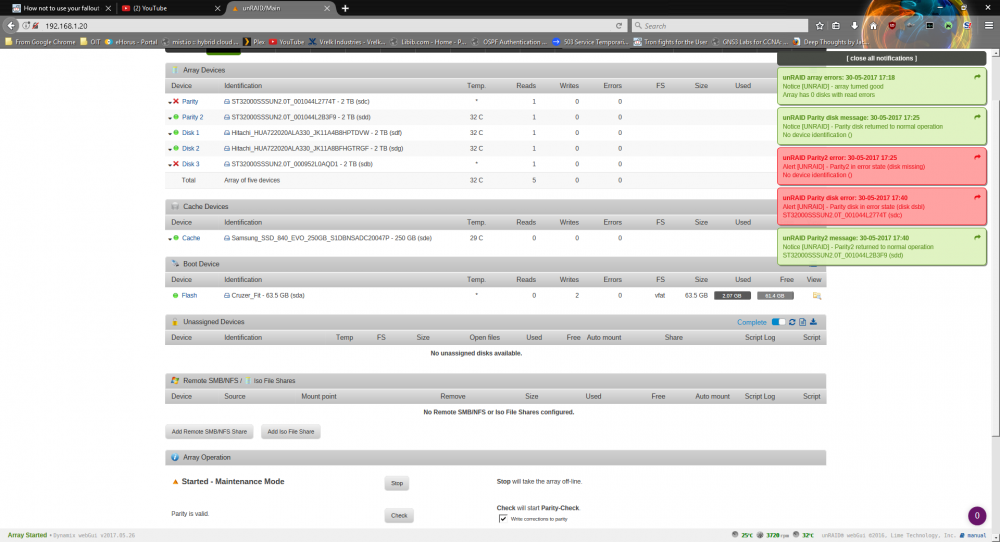Click the Check parity button
This screenshot has width=1000, height=542.
pos(399,515)
